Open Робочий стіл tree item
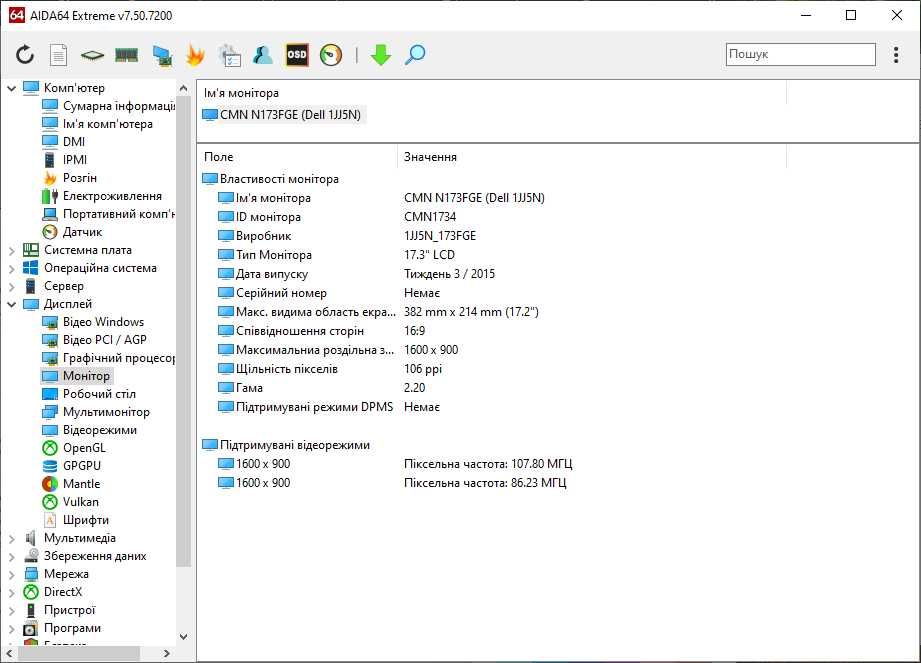 89,394
